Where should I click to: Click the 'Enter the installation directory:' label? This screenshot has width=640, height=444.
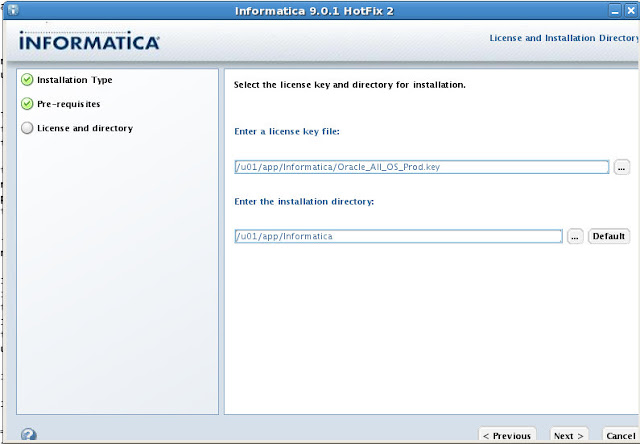[x=304, y=202]
